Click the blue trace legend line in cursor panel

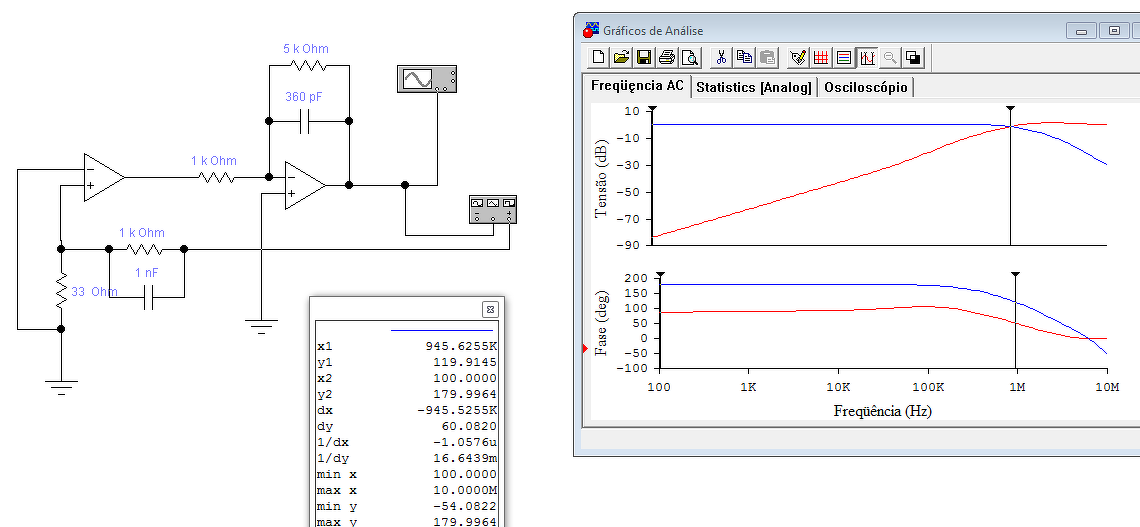(441, 331)
